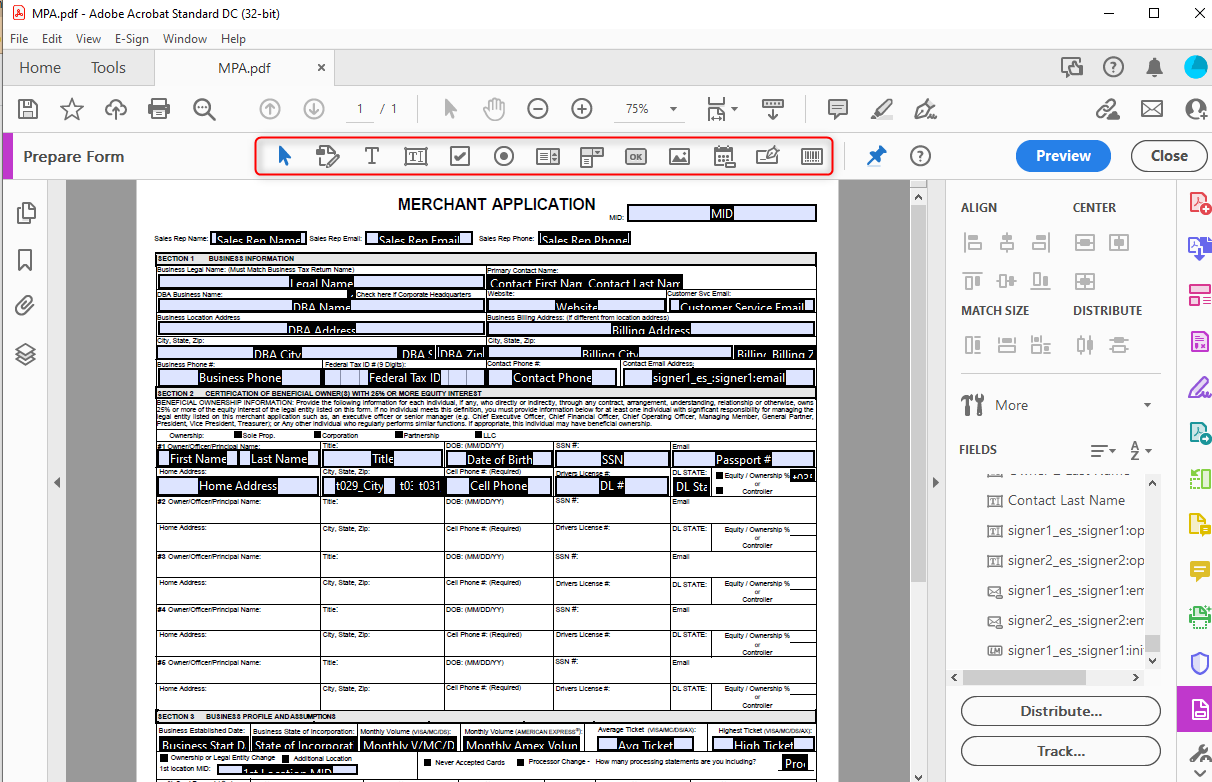Select the Add signature field tool
Viewport: 1212px width, 782px height.
[768, 156]
